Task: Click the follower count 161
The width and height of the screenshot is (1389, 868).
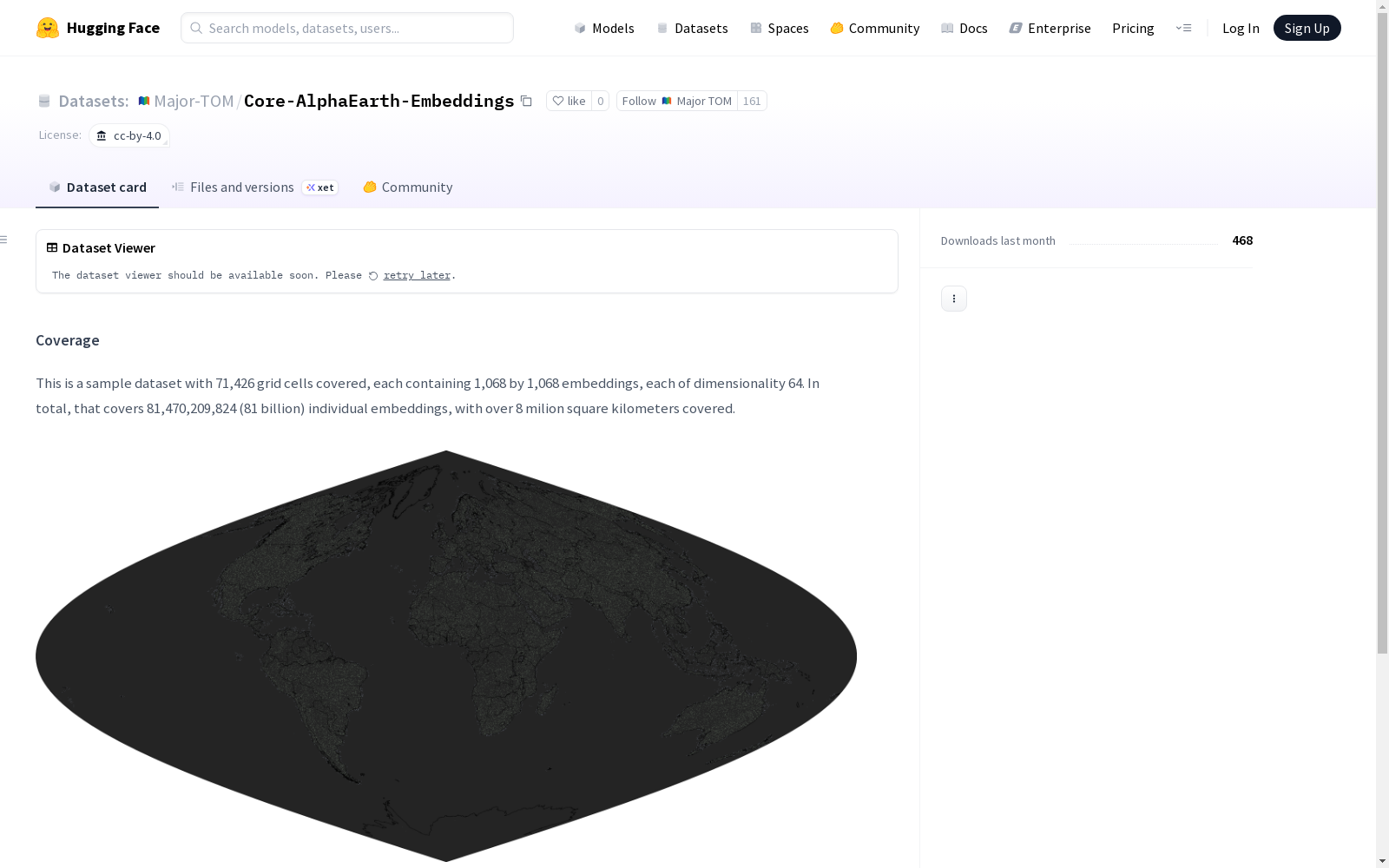Action: tap(752, 101)
